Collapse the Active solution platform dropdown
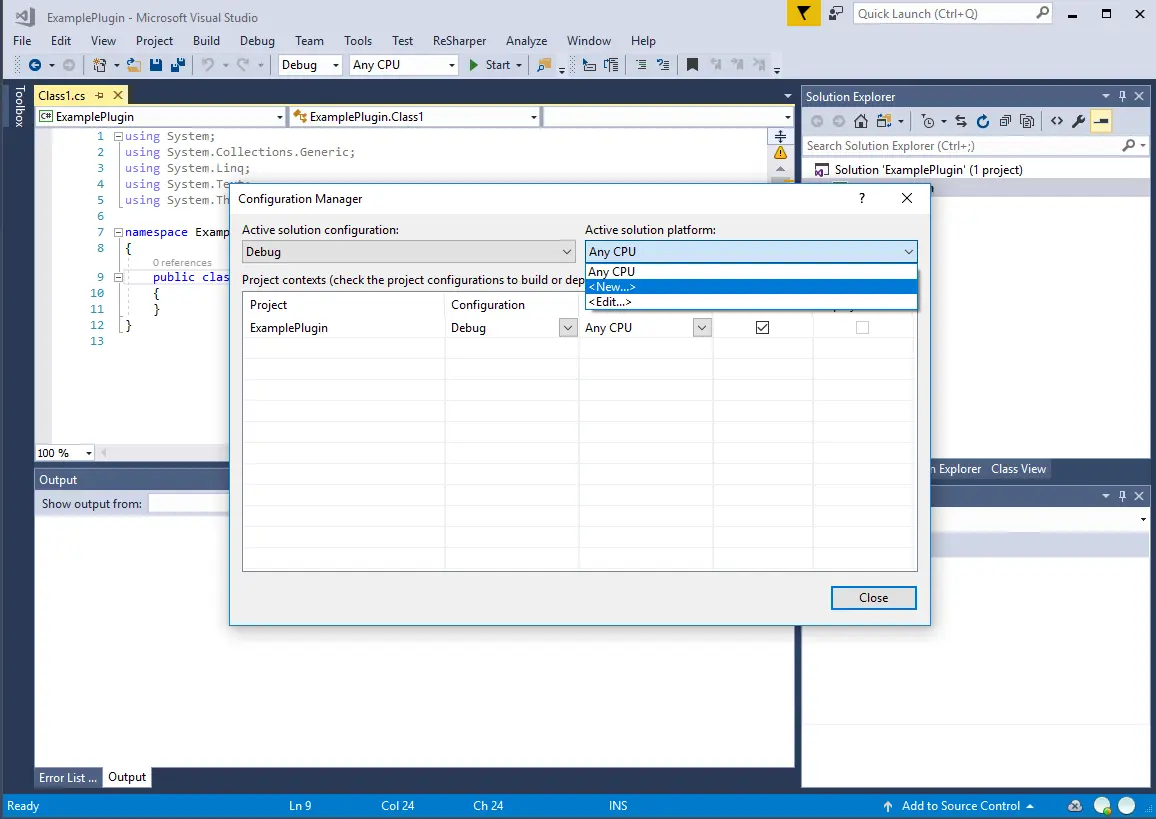 point(908,251)
